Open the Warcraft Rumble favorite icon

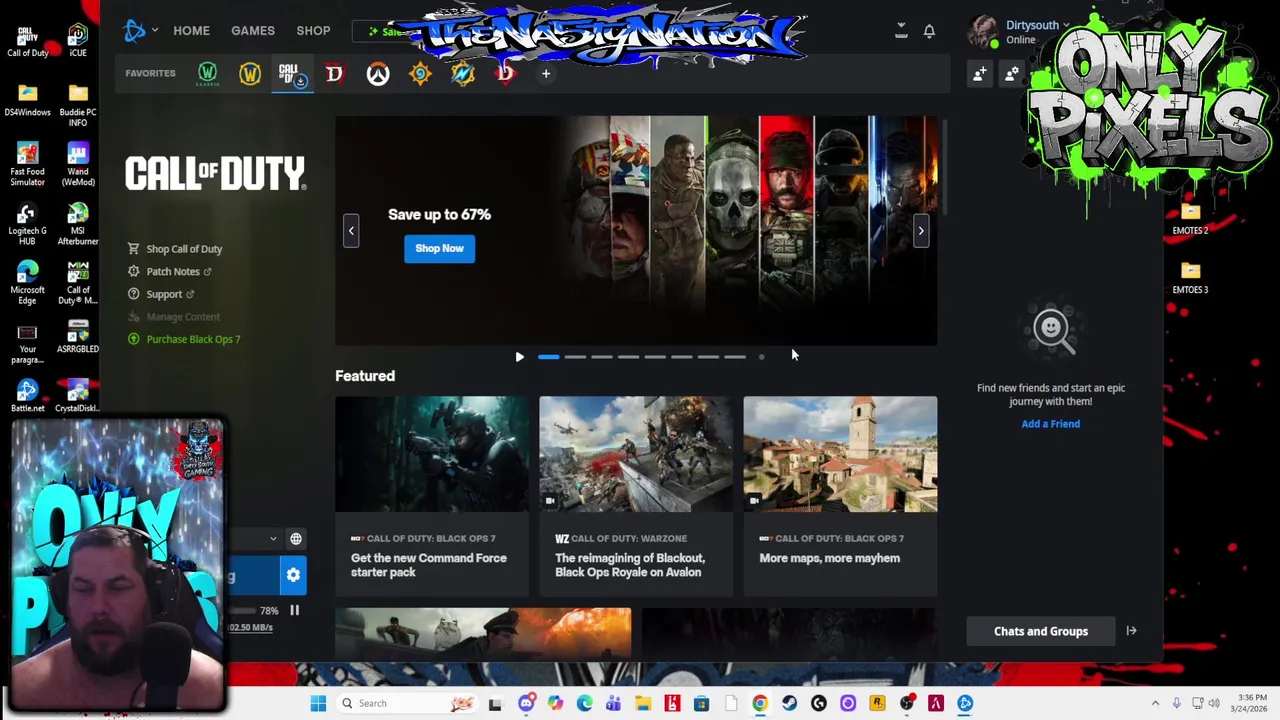point(463,73)
